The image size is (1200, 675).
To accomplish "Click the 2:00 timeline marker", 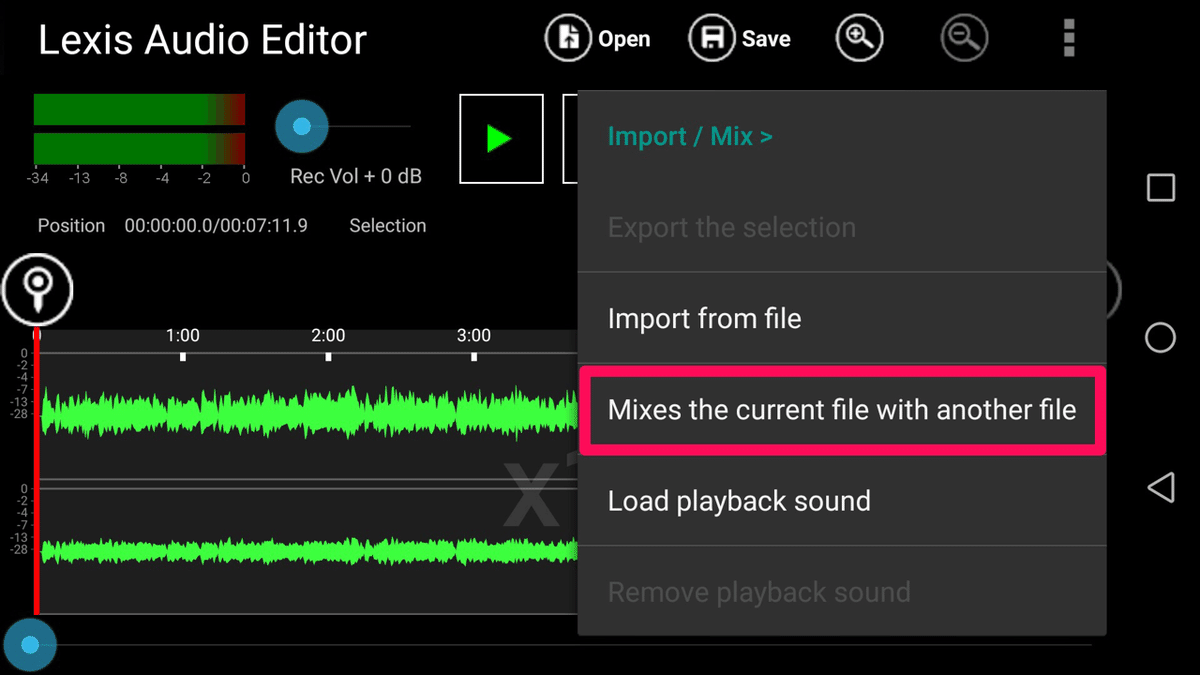I will click(x=328, y=336).
